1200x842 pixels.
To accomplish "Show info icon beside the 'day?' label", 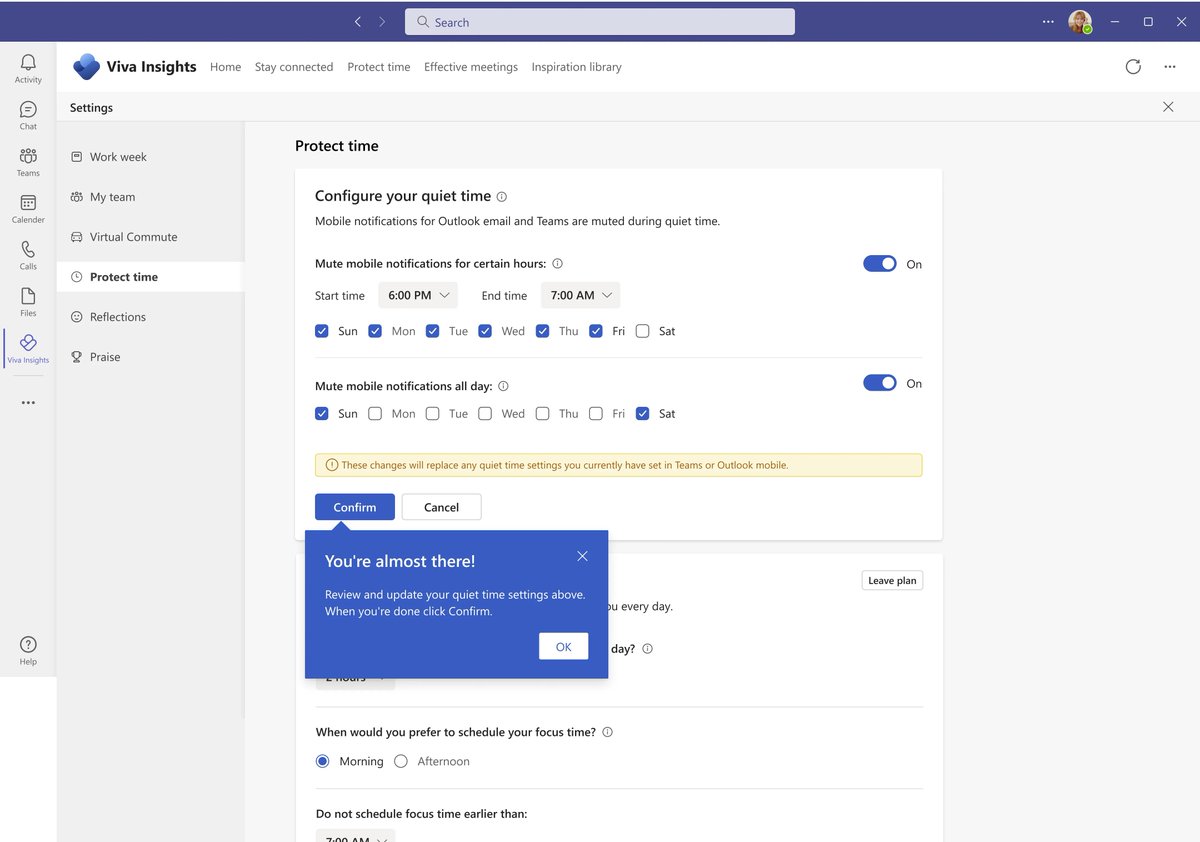I will [647, 649].
